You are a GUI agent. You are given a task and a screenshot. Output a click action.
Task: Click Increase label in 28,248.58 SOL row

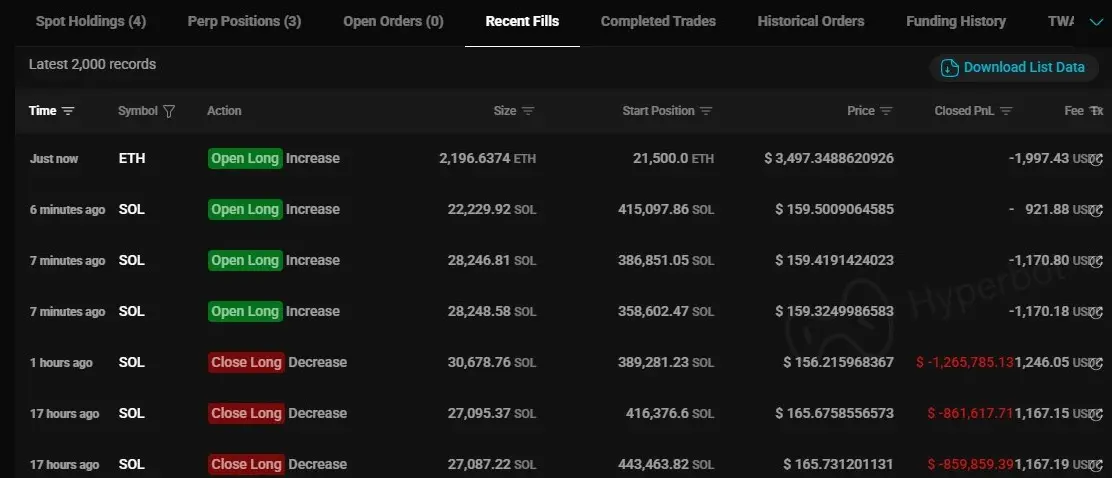(x=313, y=311)
